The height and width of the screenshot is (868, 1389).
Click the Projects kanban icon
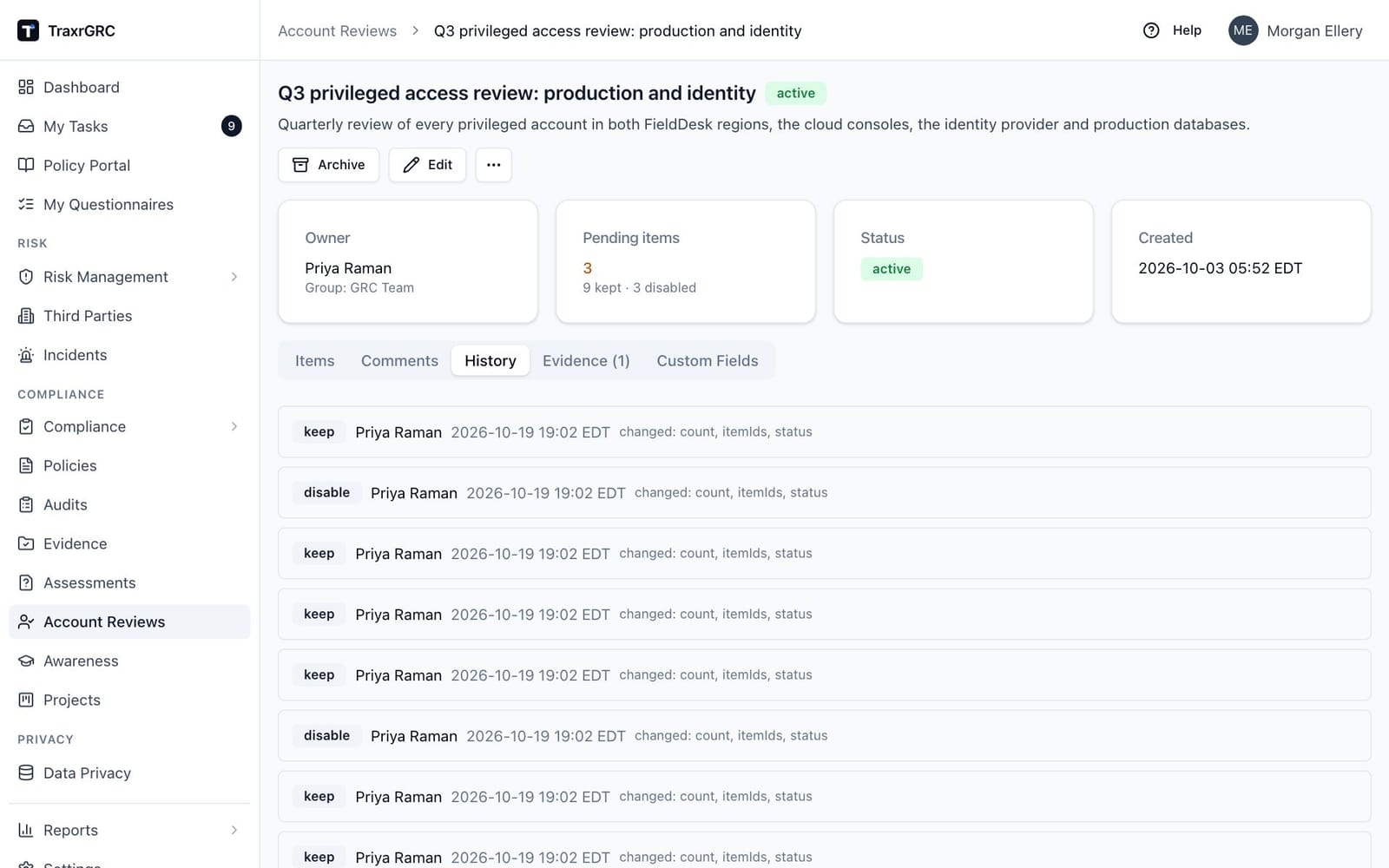26,700
